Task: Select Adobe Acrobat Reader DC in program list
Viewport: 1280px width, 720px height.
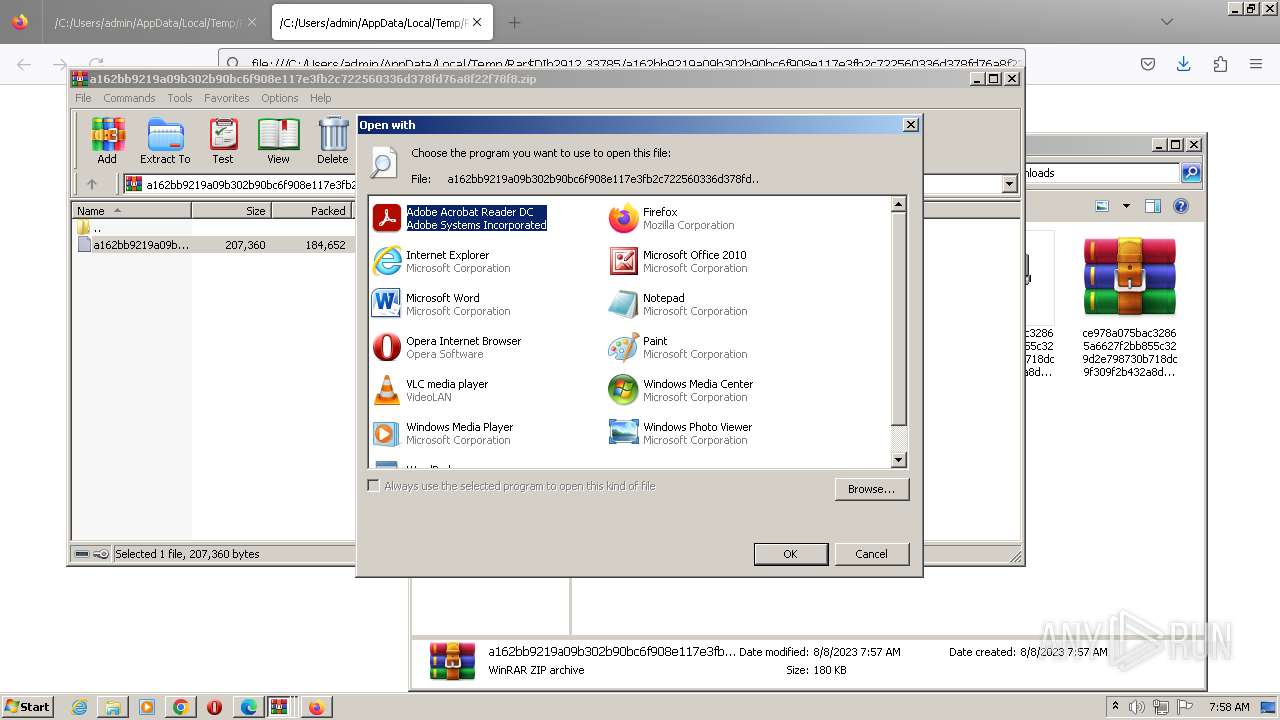Action: pyautogui.click(x=460, y=218)
